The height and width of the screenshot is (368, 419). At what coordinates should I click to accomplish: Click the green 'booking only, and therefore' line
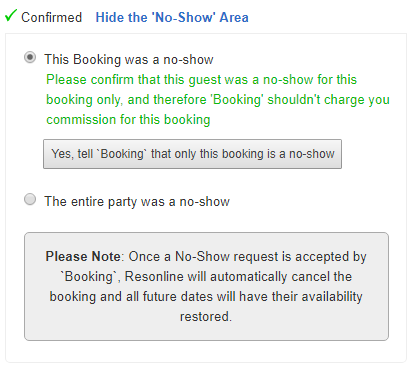tap(126, 100)
